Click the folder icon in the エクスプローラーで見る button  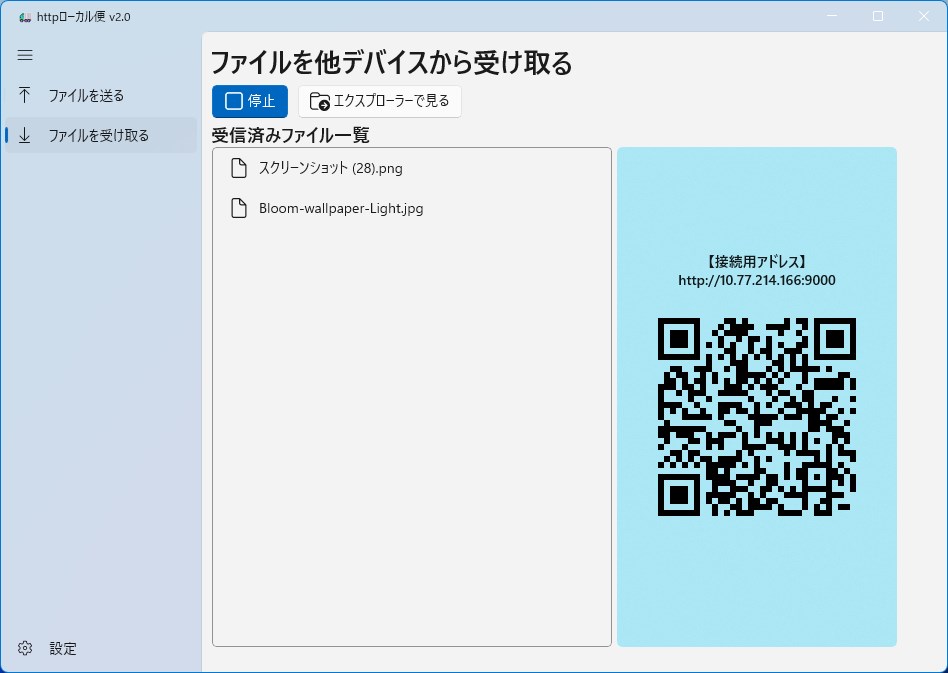point(319,101)
